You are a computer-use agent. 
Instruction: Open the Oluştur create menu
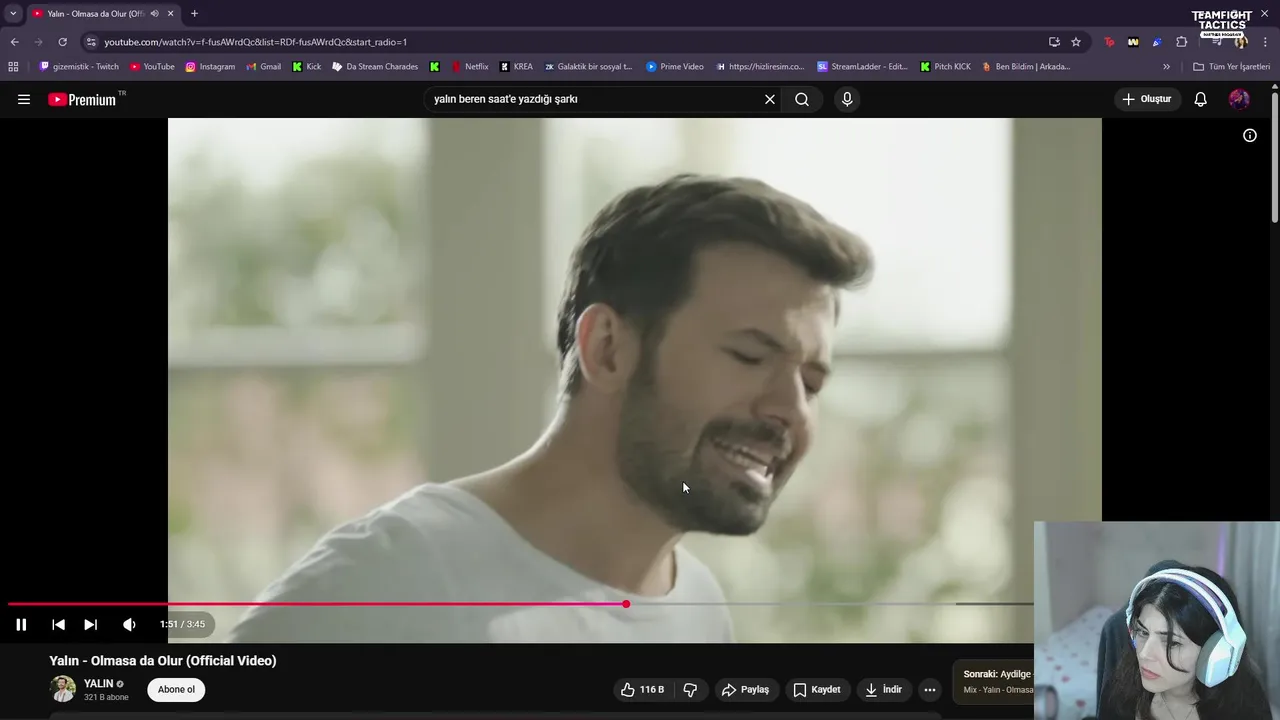coord(1146,99)
